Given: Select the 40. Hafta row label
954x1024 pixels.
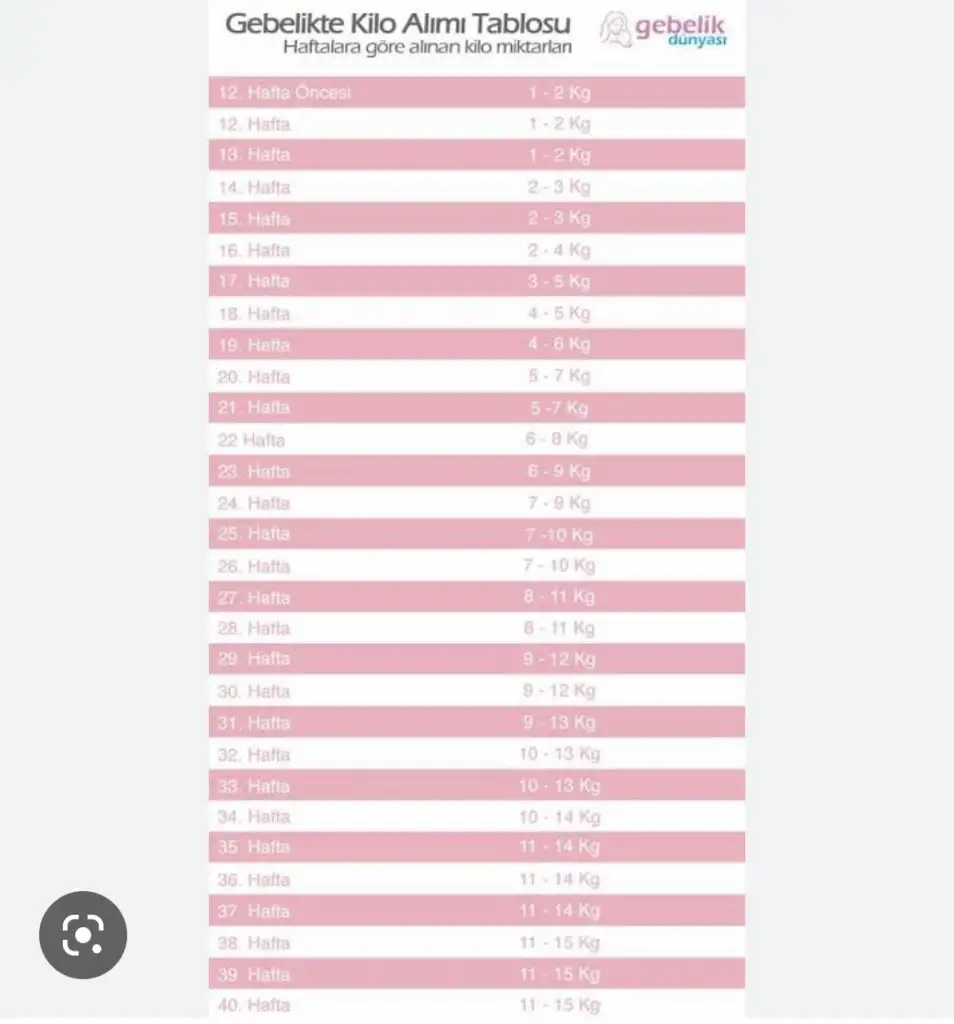Looking at the screenshot, I should pos(254,1005).
